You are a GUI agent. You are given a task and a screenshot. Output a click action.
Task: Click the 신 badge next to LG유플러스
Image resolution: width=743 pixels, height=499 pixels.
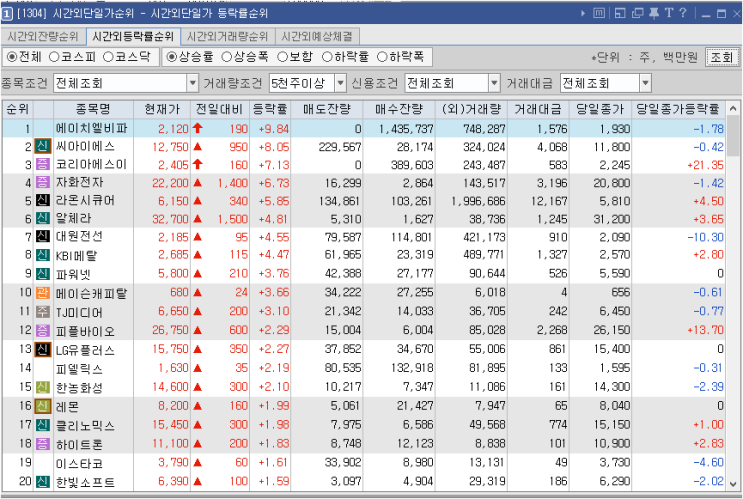click(x=43, y=349)
